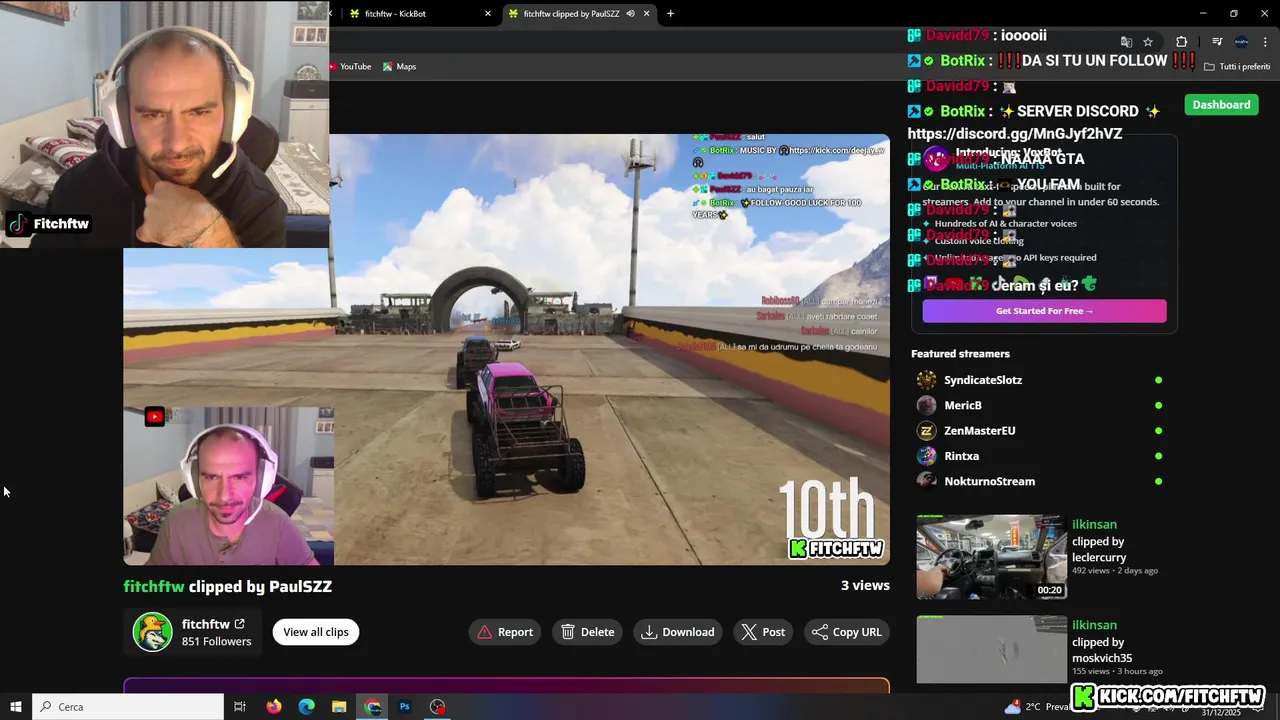Download the clip

[678, 632]
